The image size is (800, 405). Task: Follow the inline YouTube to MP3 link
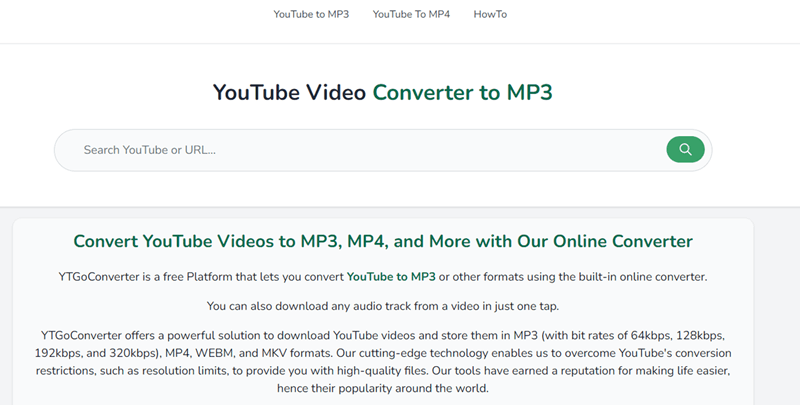(391, 277)
